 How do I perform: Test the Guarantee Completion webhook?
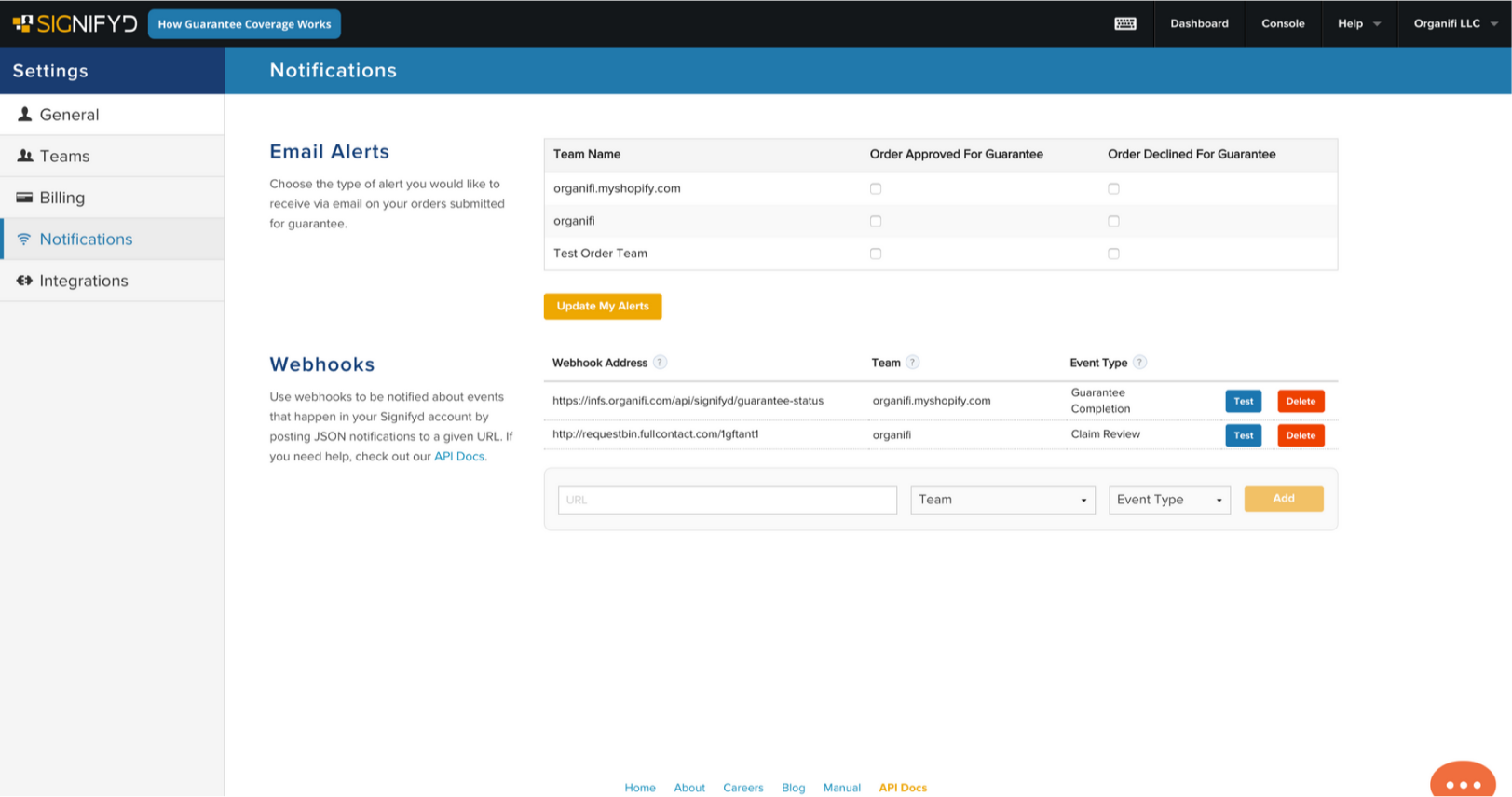tap(1243, 401)
